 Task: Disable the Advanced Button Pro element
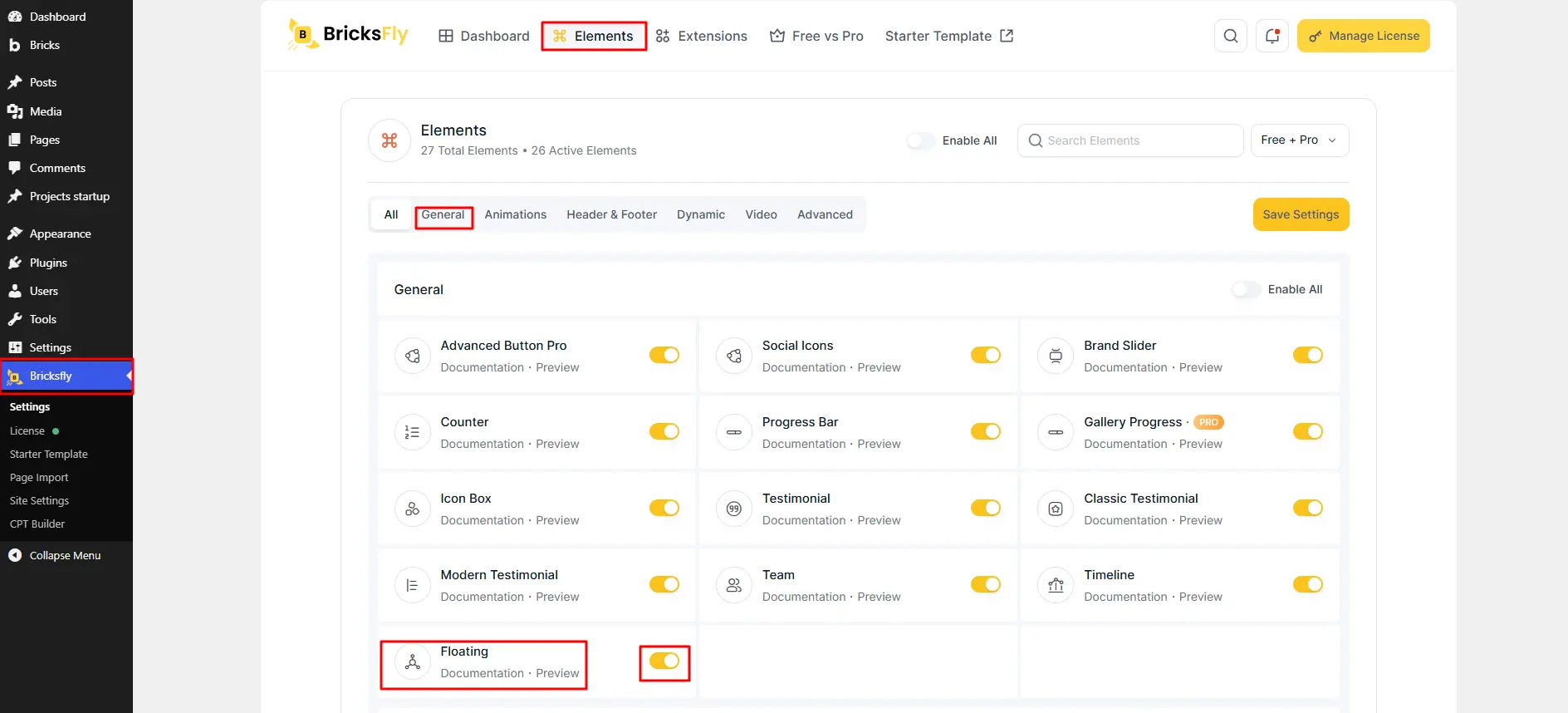664,355
